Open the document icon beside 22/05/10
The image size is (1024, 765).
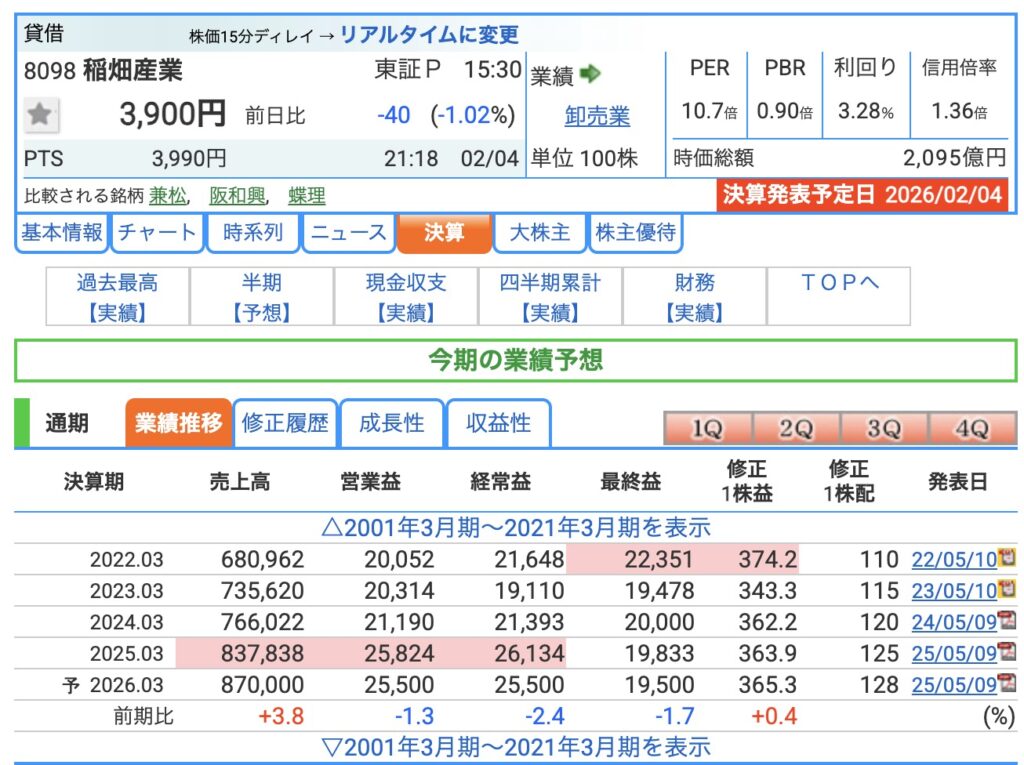pos(1007,559)
